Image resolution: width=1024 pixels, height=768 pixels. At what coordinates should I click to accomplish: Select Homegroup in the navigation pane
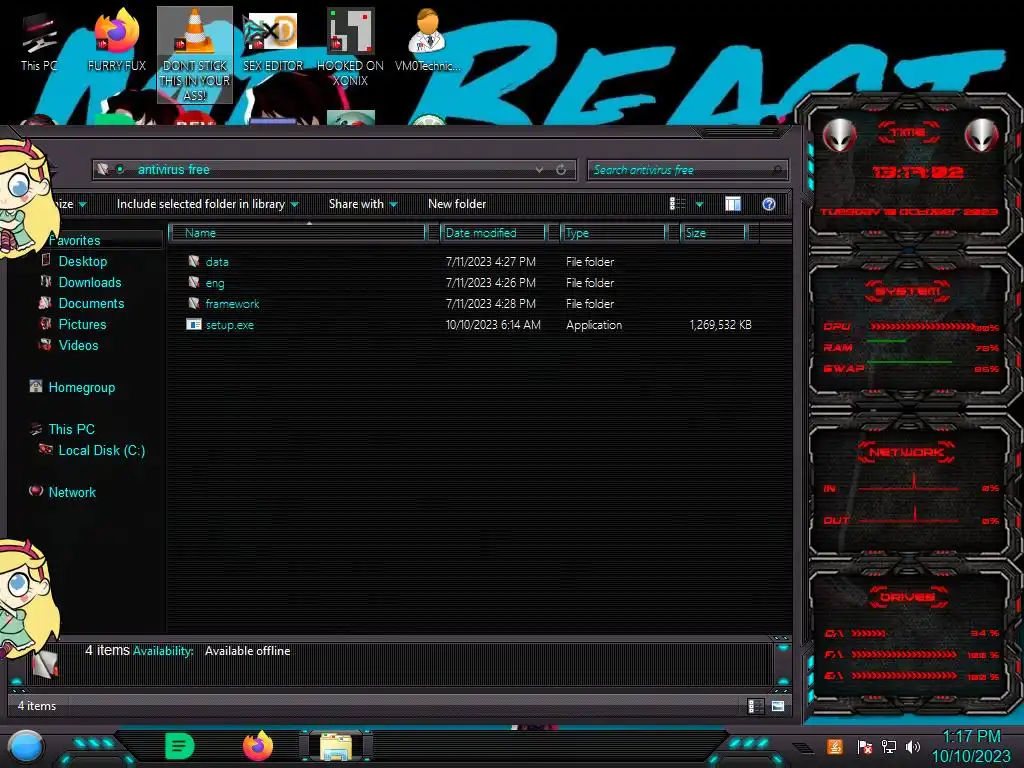pyautogui.click(x=82, y=387)
